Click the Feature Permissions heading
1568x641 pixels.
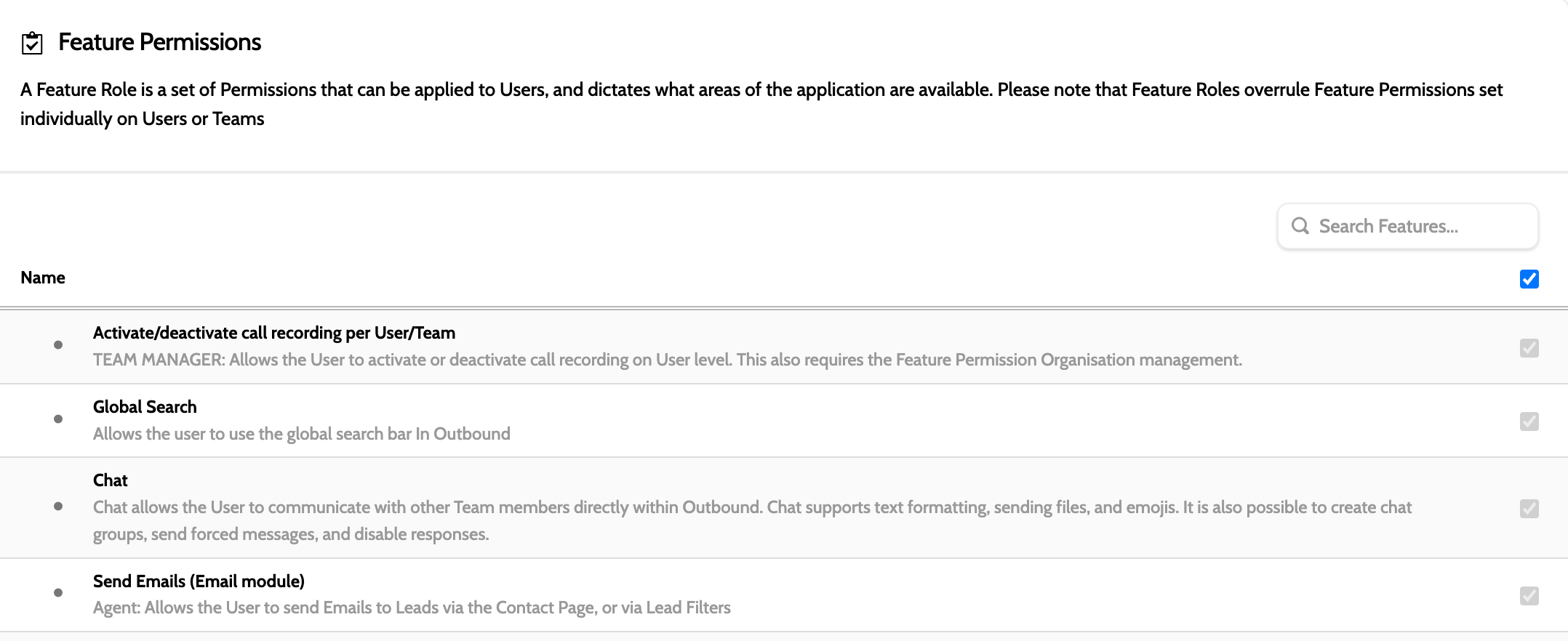tap(160, 42)
